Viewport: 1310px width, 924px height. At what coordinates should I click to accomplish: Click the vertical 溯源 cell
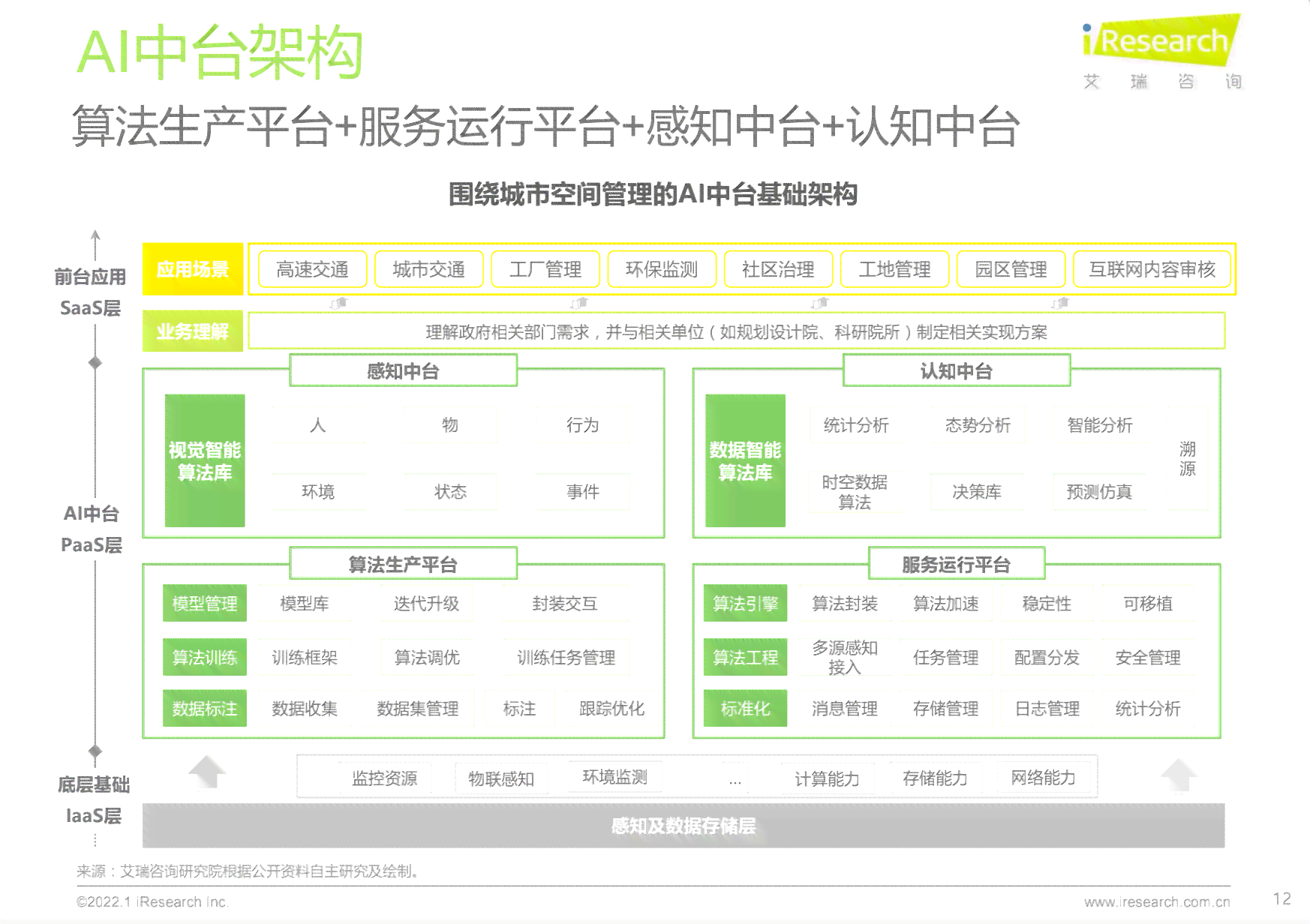pyautogui.click(x=1188, y=459)
